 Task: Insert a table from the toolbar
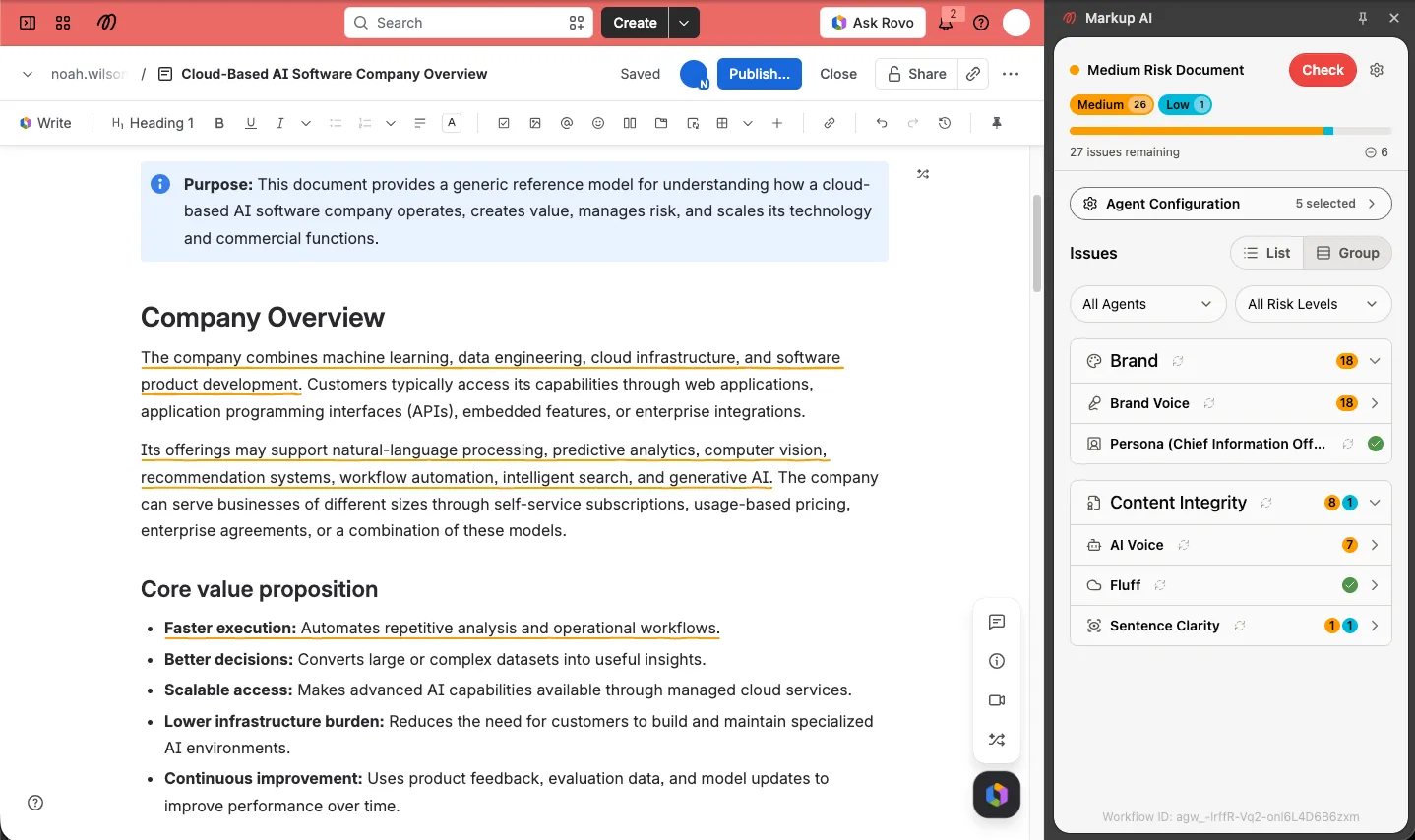pos(722,123)
